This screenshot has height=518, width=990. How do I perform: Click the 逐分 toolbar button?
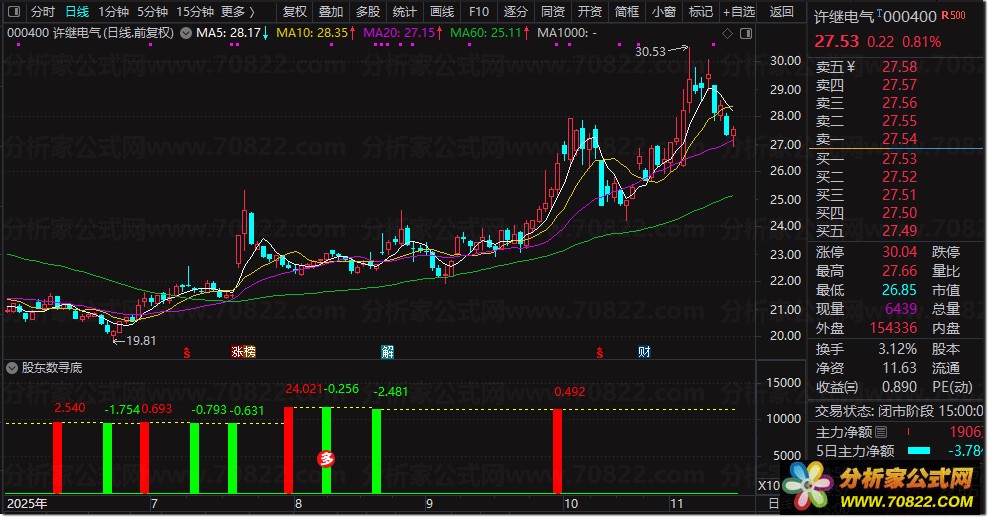[515, 11]
